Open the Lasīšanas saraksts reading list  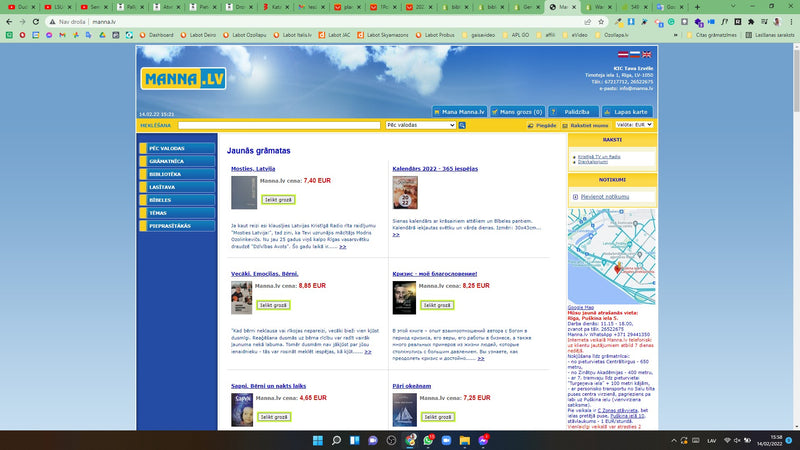(770, 35)
